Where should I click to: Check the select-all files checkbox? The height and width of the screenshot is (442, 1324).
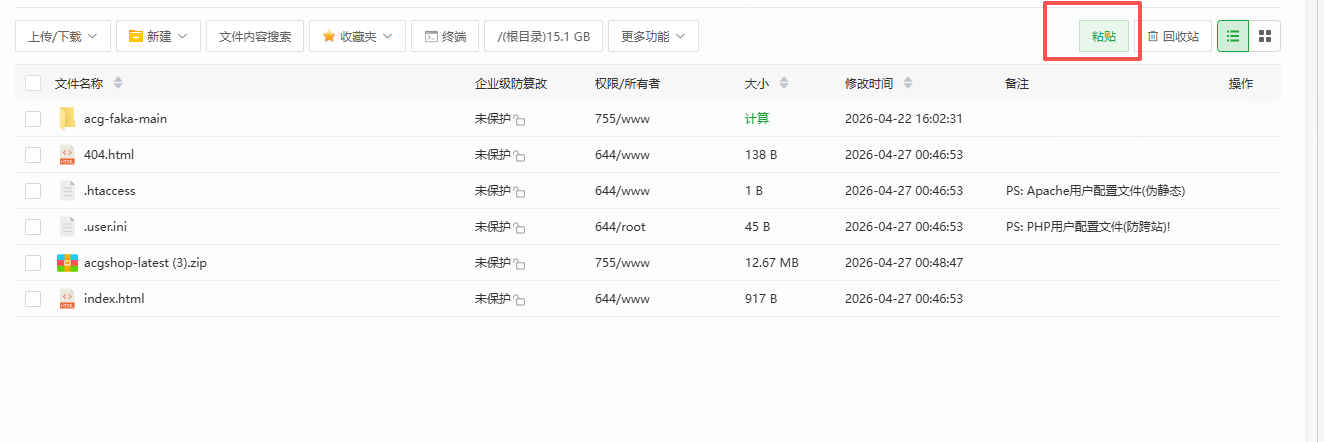pyautogui.click(x=33, y=83)
